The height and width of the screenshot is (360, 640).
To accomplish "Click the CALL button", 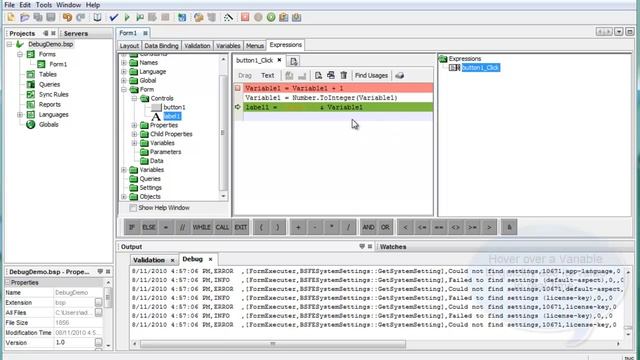I will [x=222, y=227].
